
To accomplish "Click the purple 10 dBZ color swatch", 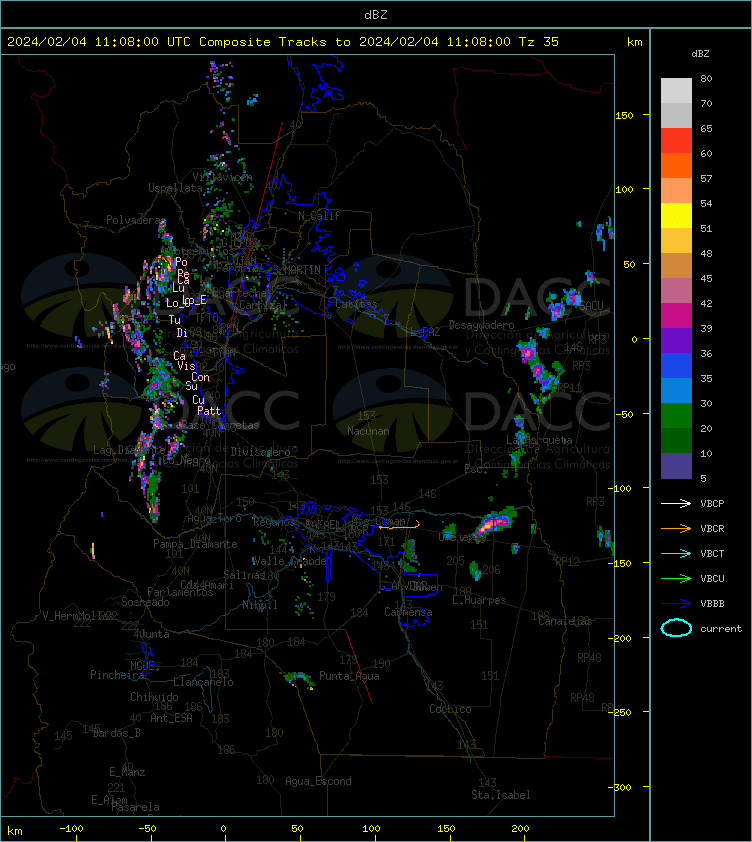I will [676, 466].
